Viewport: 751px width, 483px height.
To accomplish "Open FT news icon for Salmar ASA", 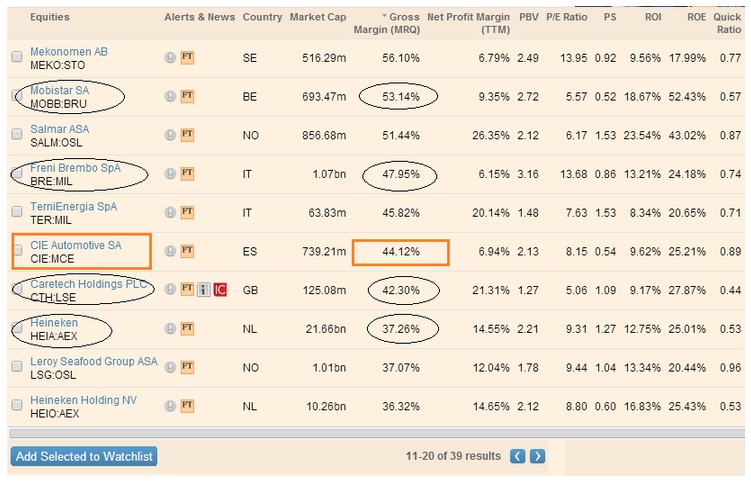I will [x=187, y=135].
